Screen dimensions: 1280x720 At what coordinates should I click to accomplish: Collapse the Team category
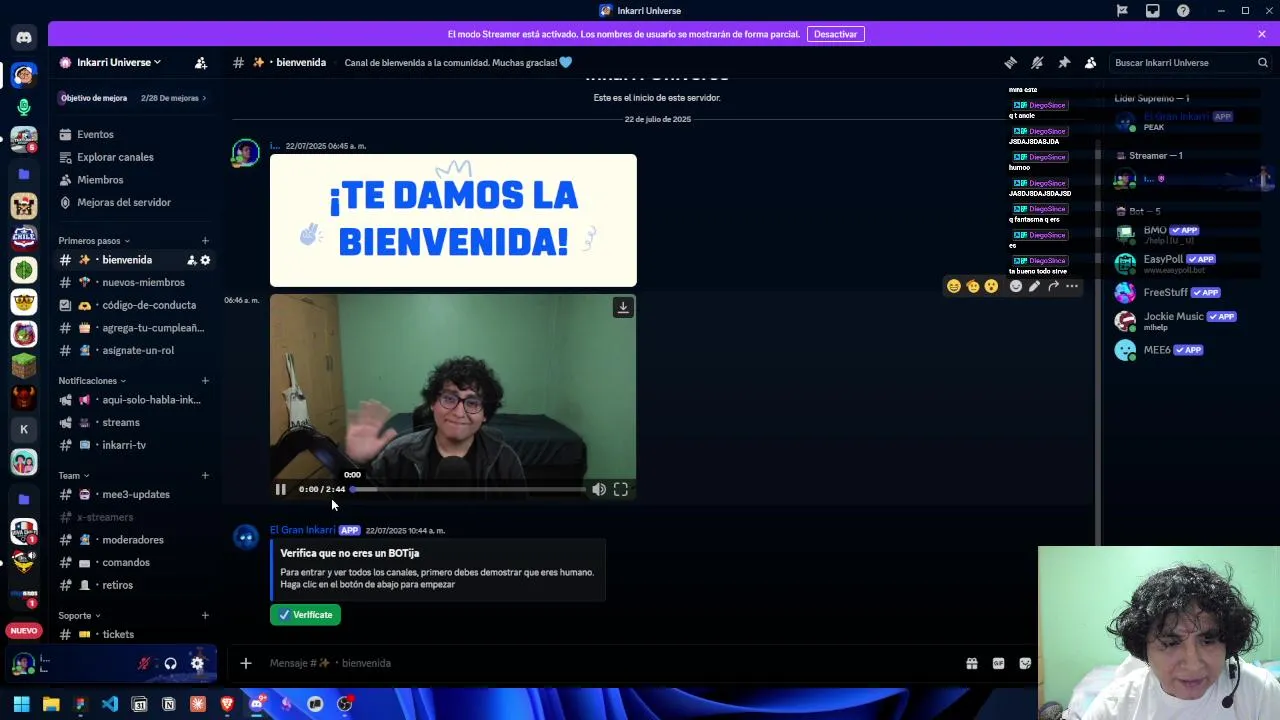click(x=74, y=476)
